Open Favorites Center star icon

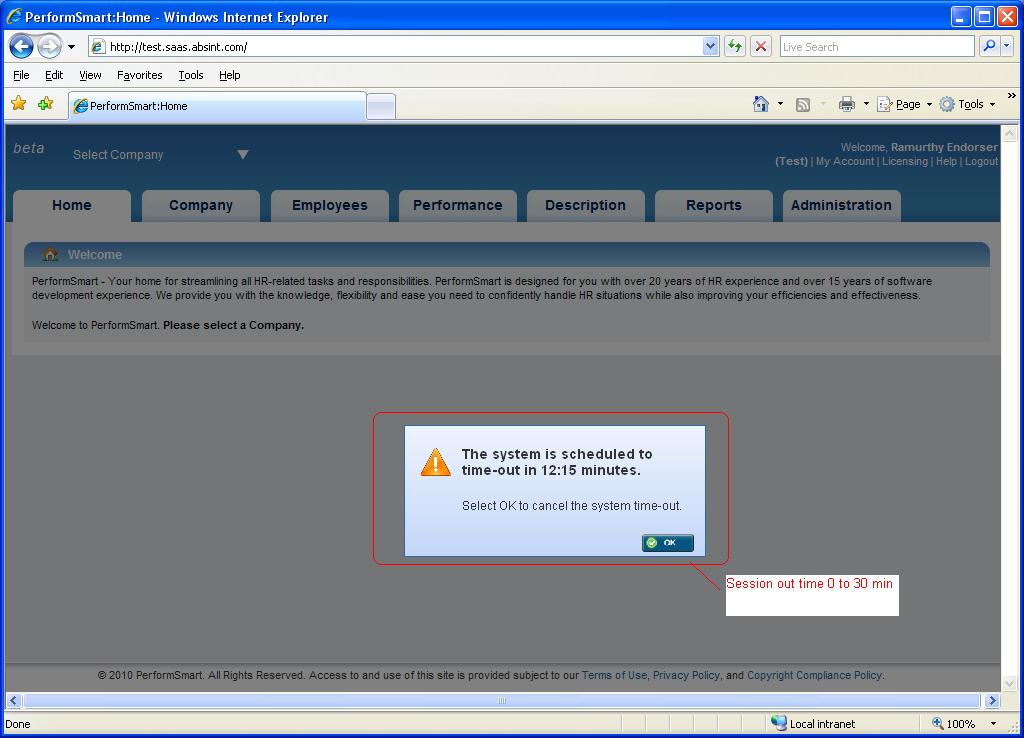[19, 104]
